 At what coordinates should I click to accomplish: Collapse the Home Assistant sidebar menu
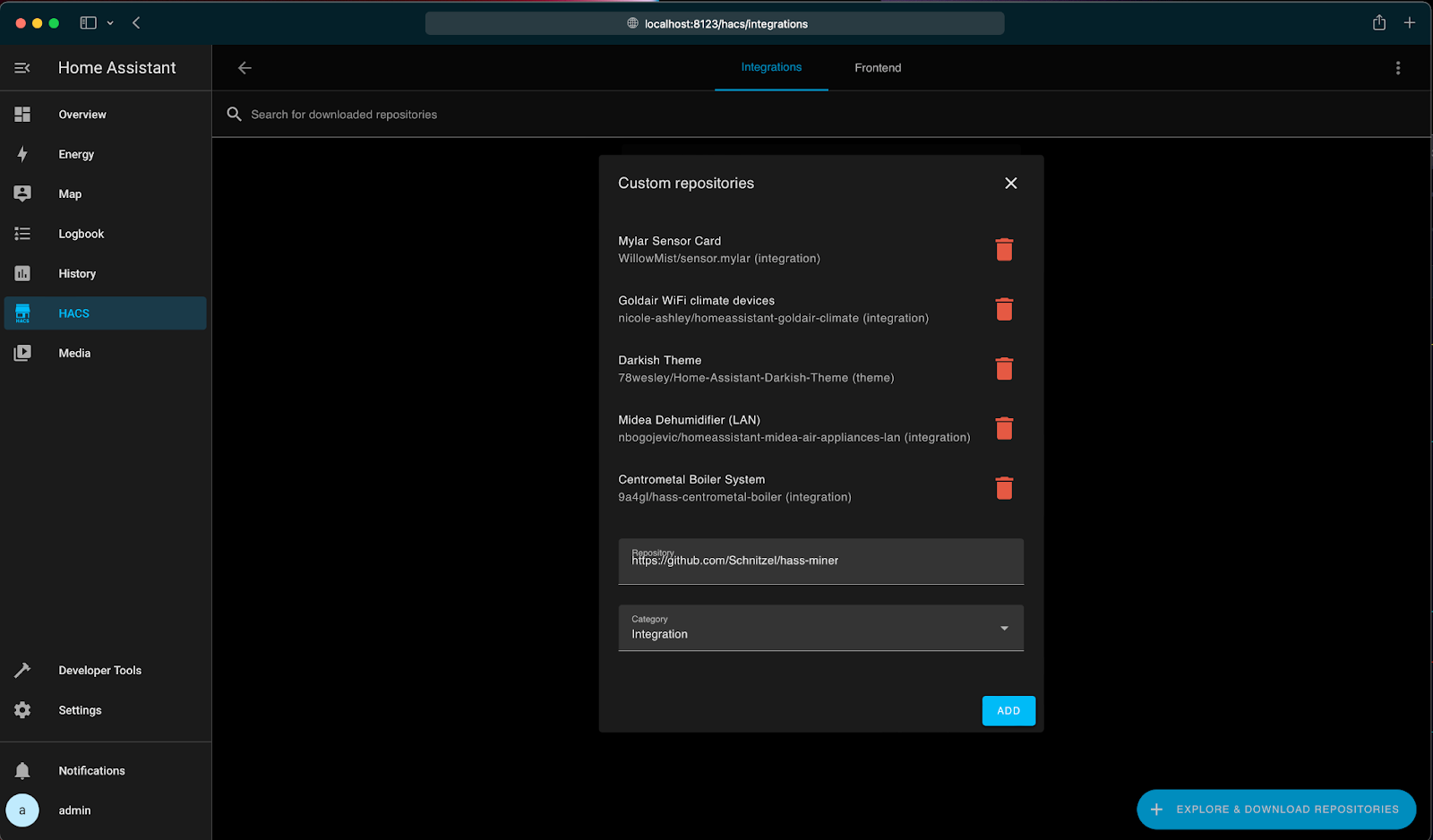(x=22, y=68)
